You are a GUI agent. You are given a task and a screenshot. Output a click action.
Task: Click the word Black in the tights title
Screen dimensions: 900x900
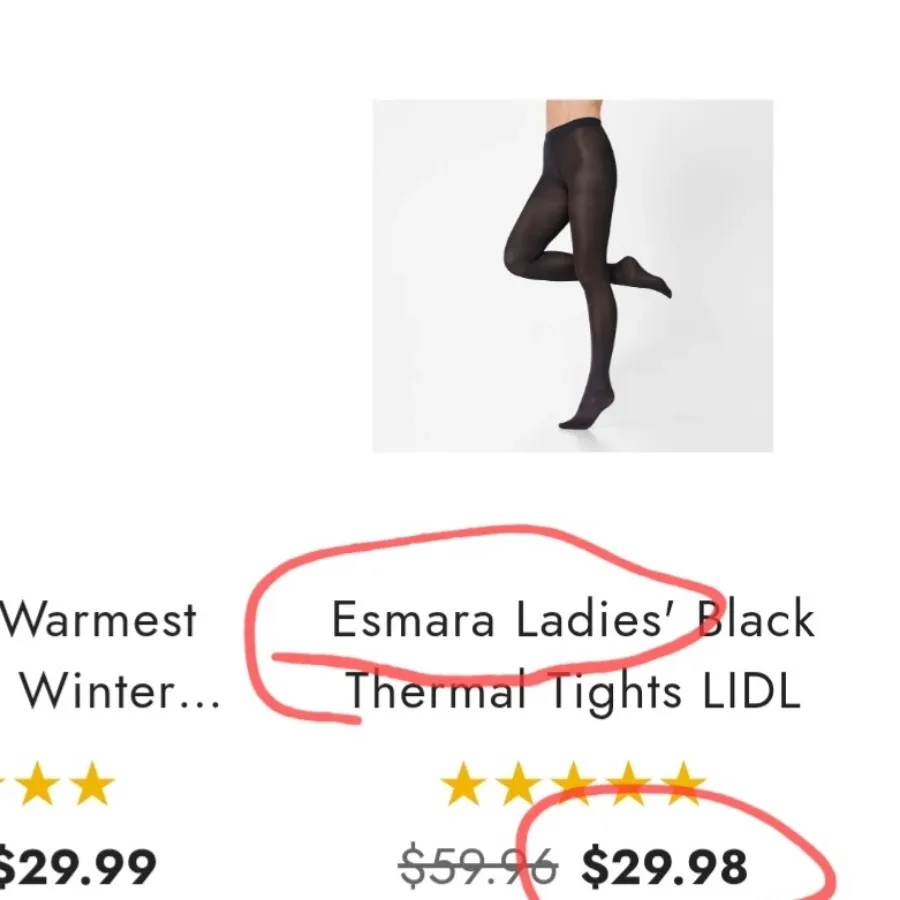click(756, 618)
